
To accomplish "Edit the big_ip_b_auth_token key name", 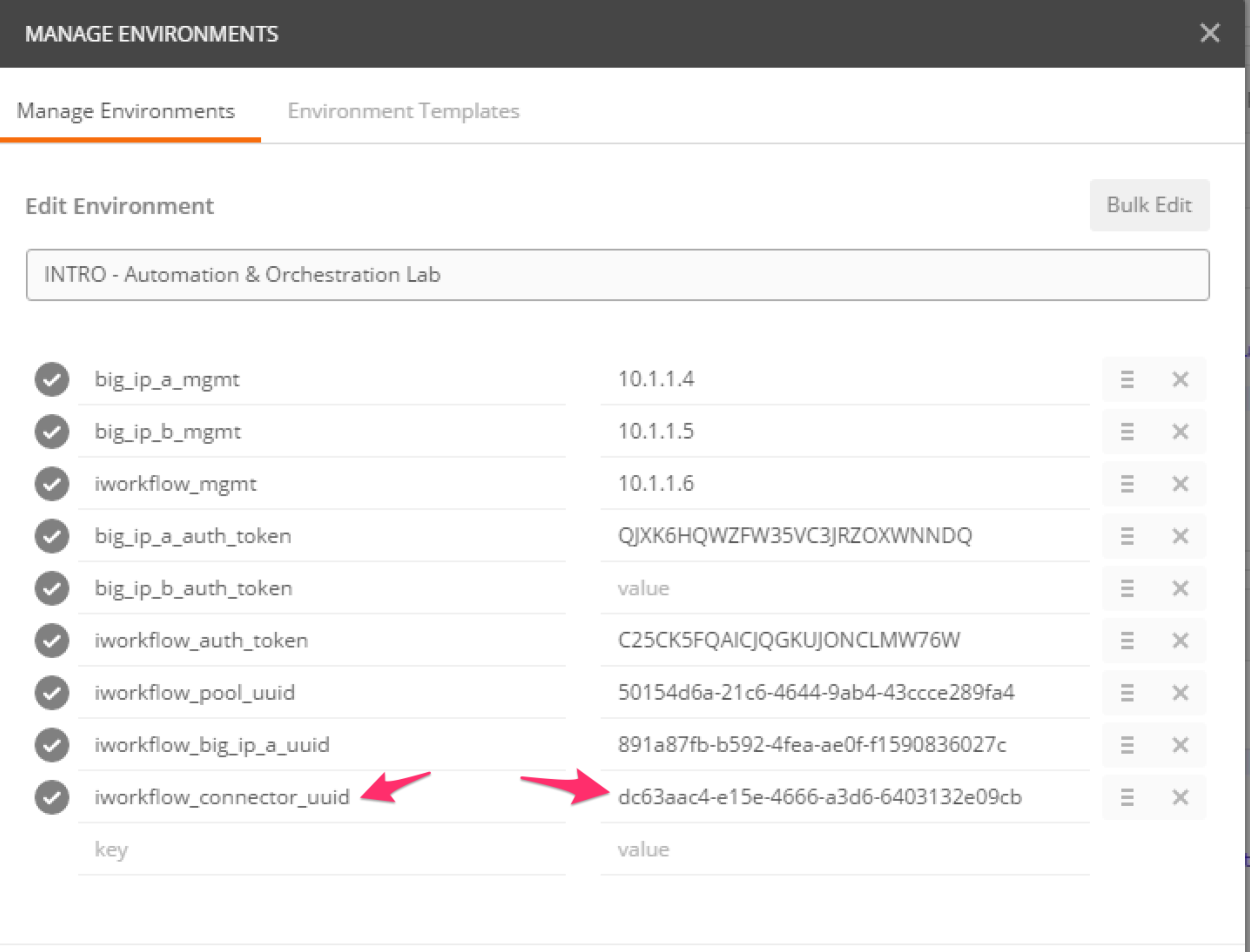I will (322, 588).
